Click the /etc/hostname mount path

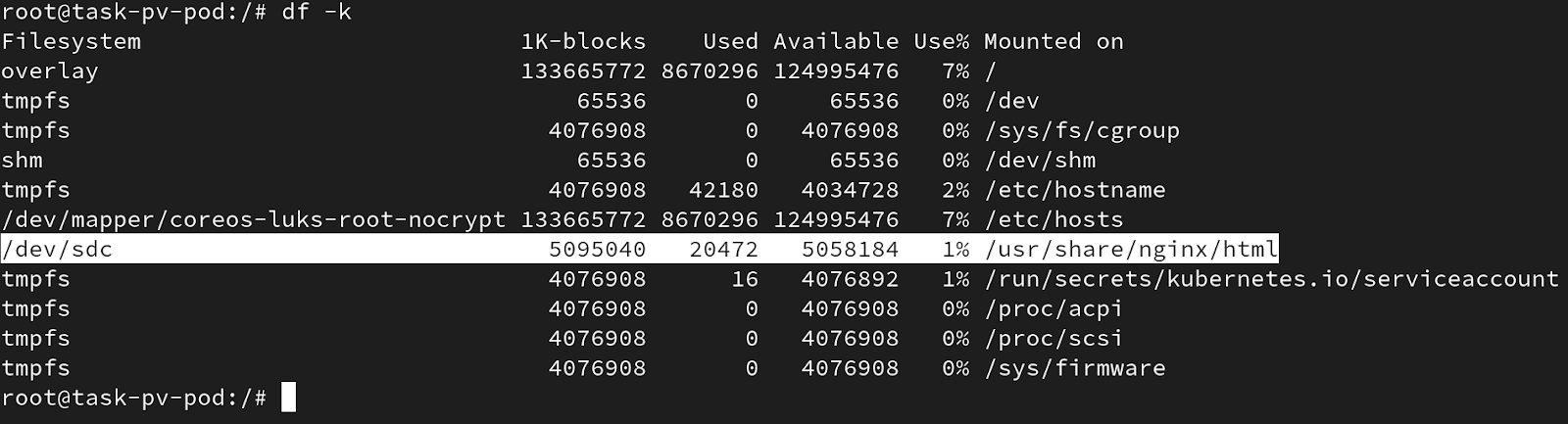coord(1075,190)
